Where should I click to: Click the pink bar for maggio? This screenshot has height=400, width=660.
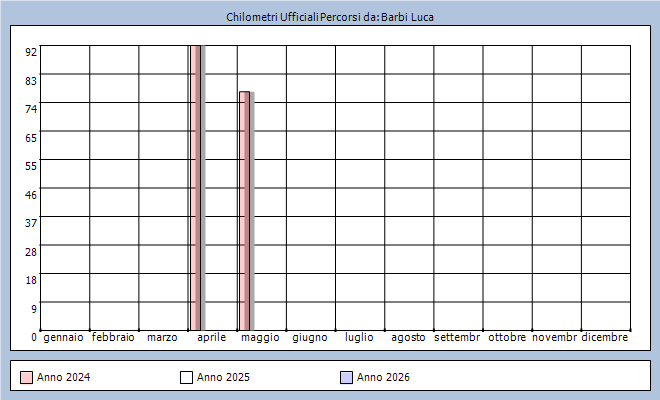point(244,210)
